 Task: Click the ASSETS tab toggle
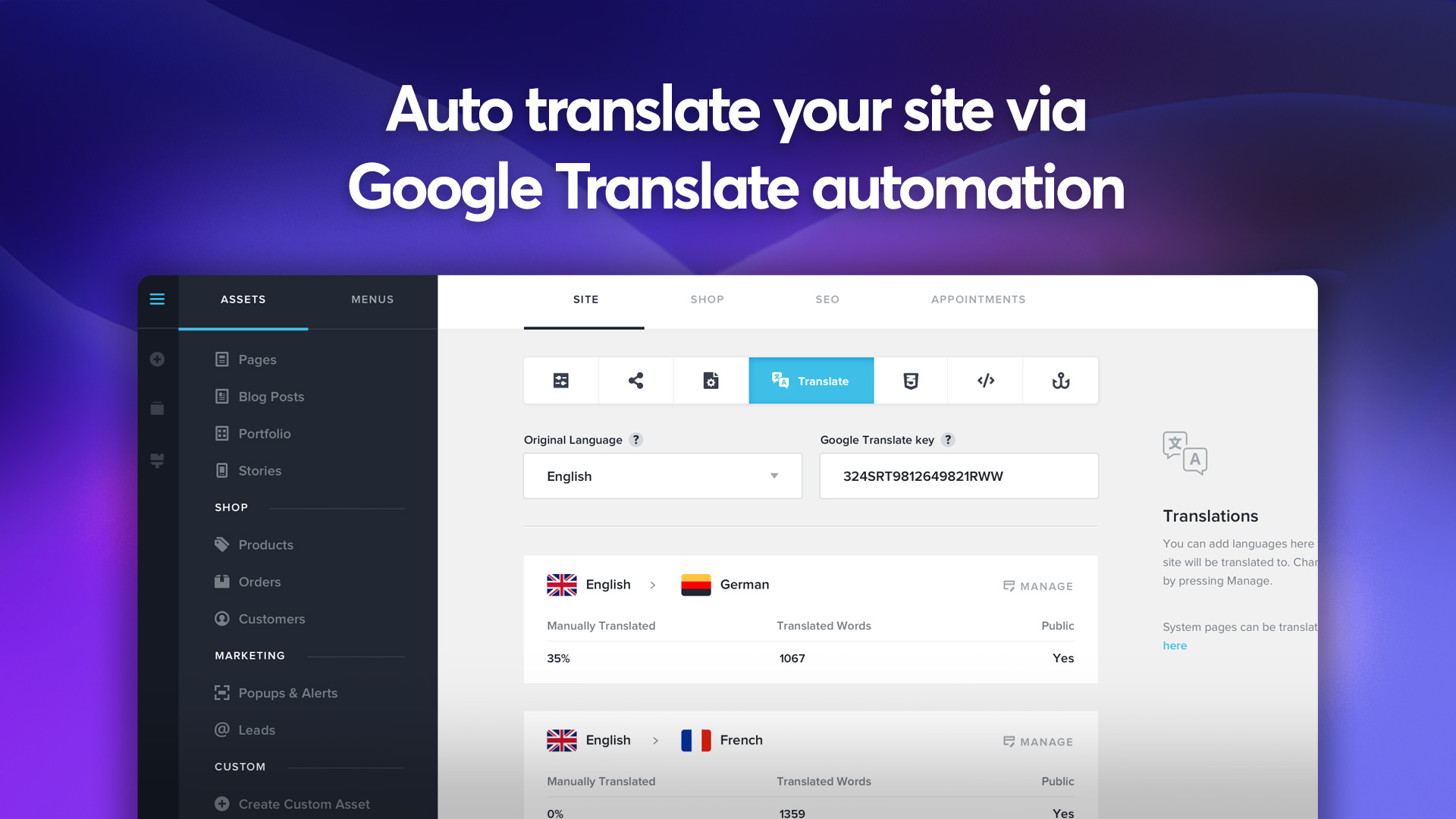(243, 299)
